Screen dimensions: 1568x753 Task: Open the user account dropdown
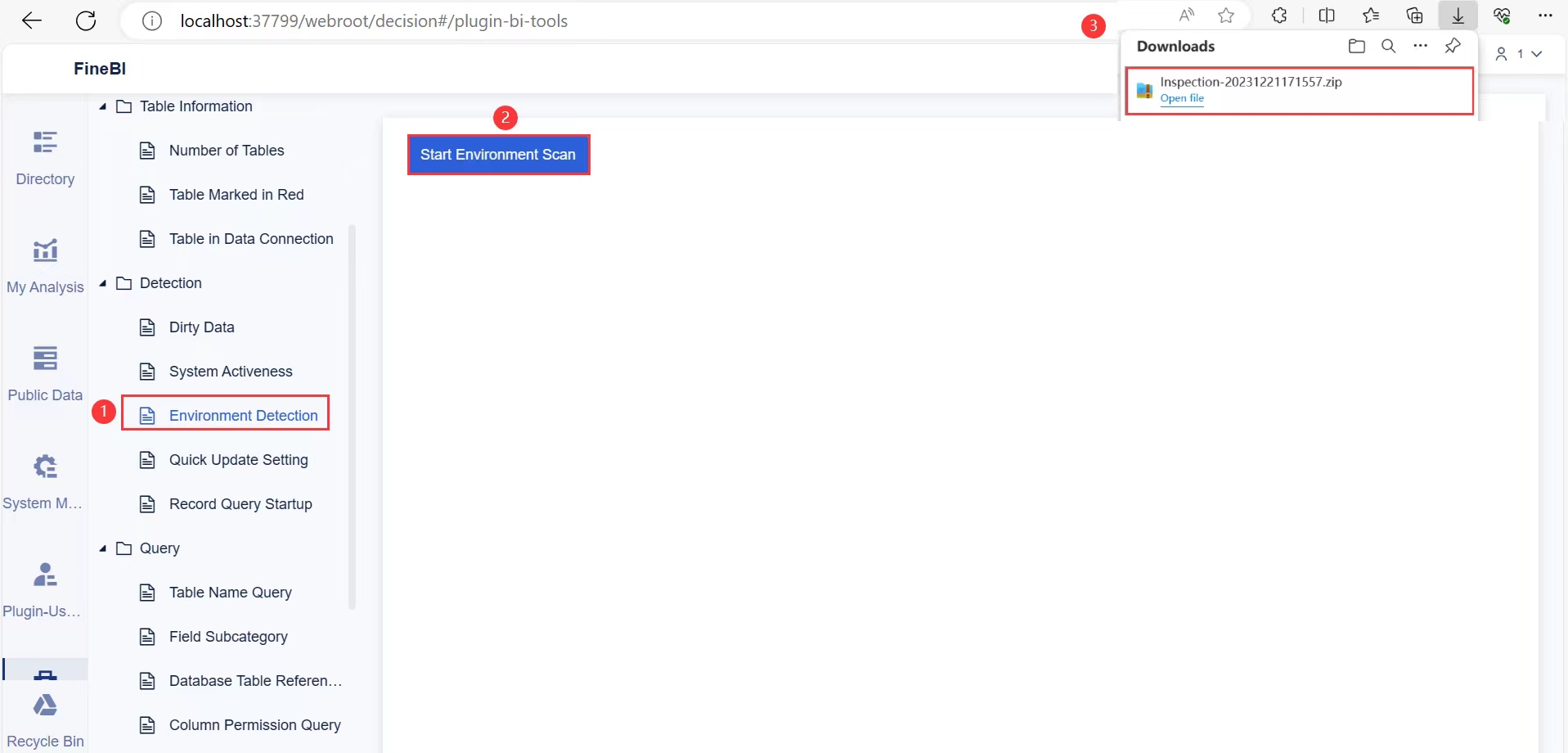(x=1519, y=54)
